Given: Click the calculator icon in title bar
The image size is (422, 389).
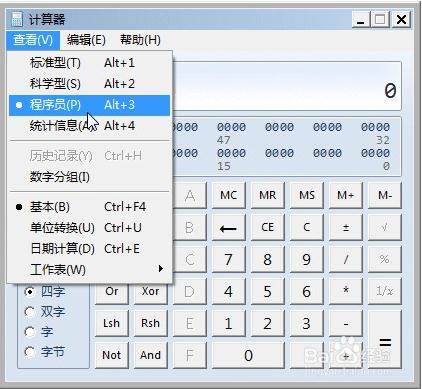Looking at the screenshot, I should click(17, 19).
